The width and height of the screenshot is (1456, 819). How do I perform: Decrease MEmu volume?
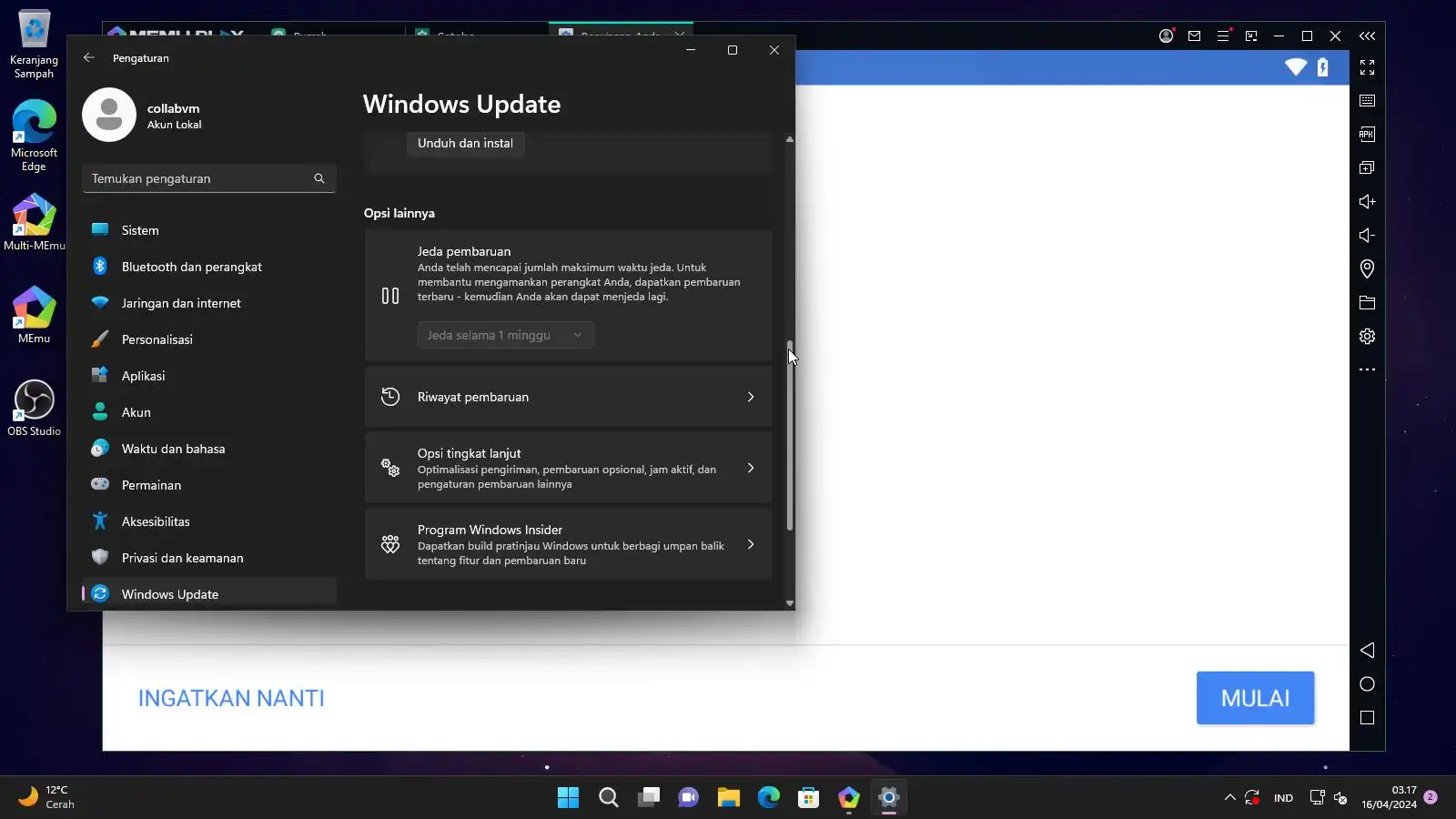1367,235
